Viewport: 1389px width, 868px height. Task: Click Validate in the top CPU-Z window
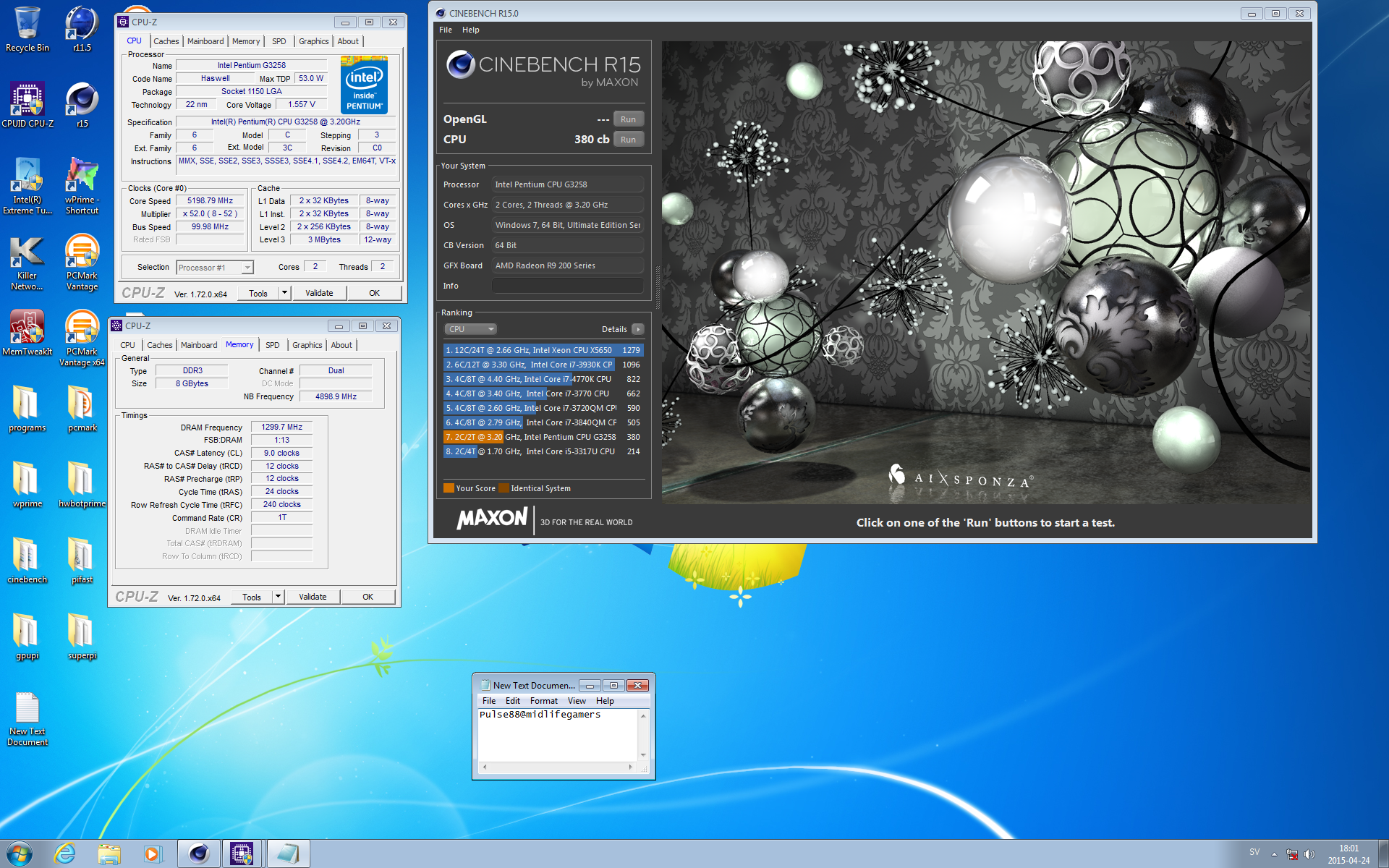(x=319, y=293)
